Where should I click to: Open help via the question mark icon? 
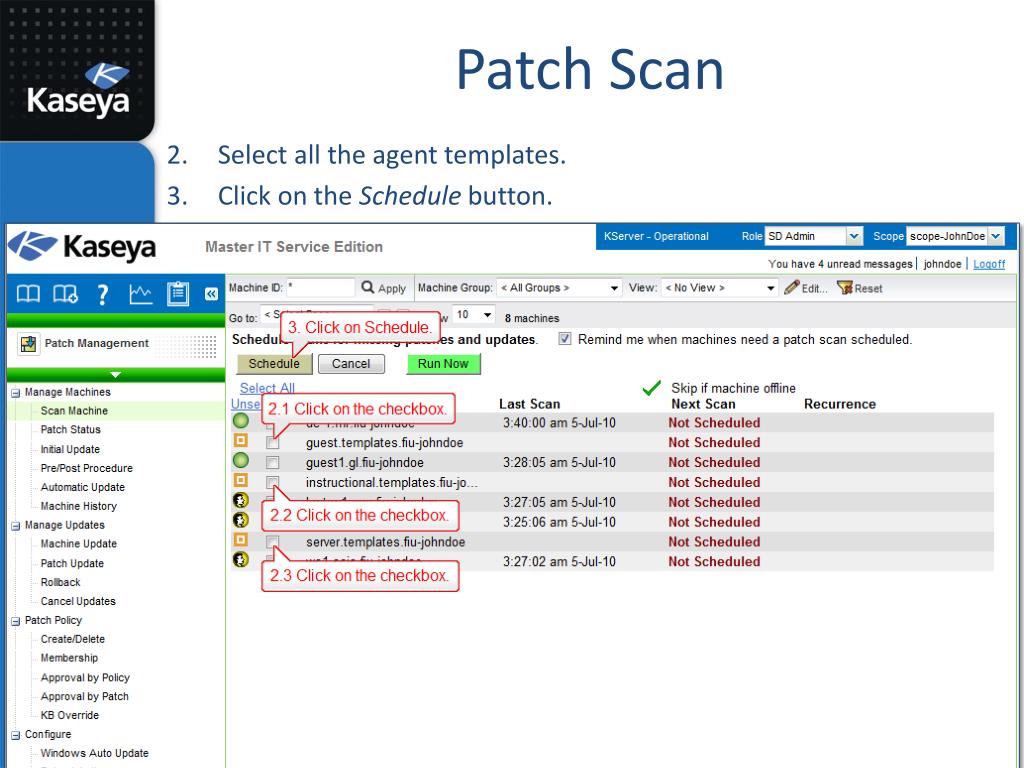click(103, 295)
